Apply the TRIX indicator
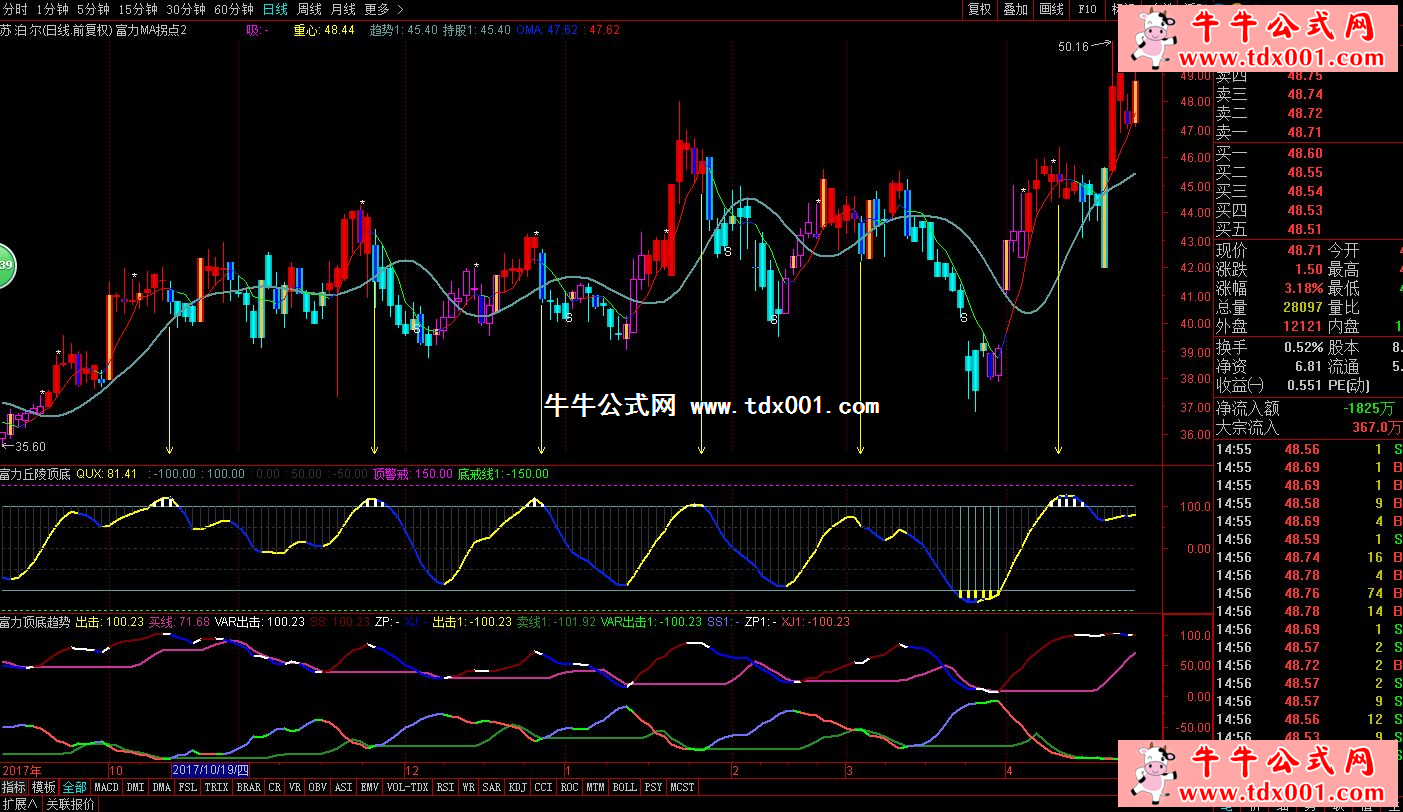 (x=217, y=787)
